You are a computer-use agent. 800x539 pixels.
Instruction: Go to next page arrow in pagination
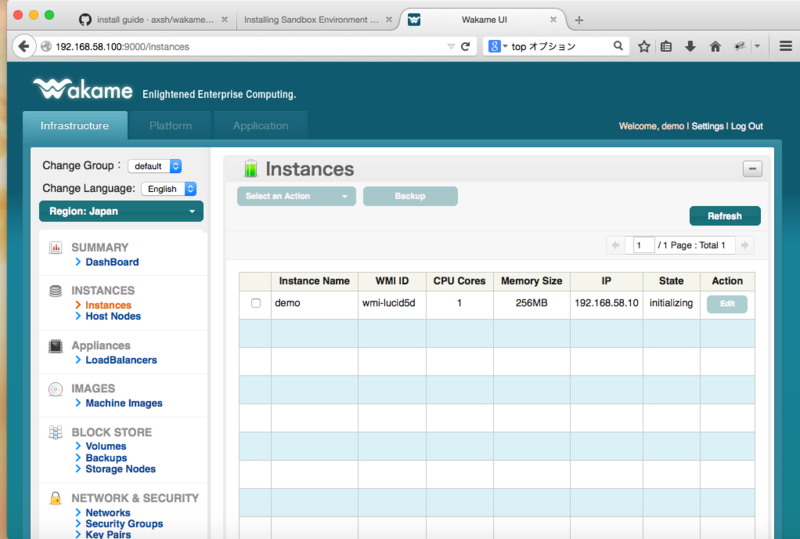click(745, 245)
